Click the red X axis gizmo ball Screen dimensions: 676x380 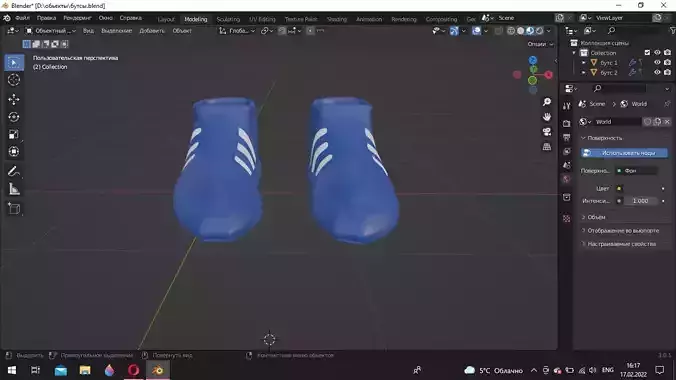point(548,75)
